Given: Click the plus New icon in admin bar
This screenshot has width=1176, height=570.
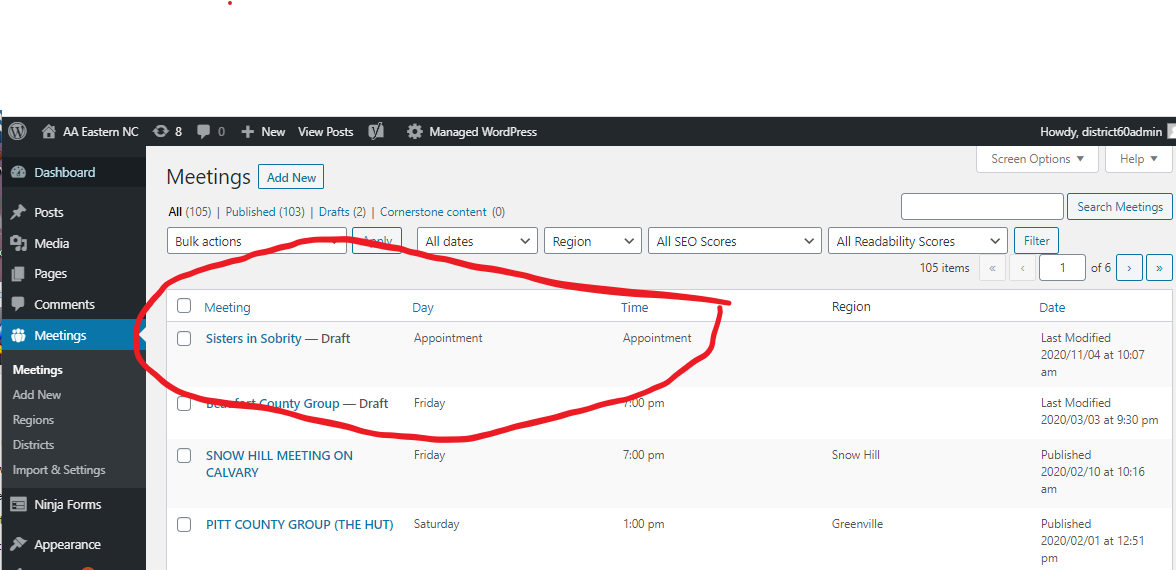Looking at the screenshot, I should pyautogui.click(x=248, y=132).
